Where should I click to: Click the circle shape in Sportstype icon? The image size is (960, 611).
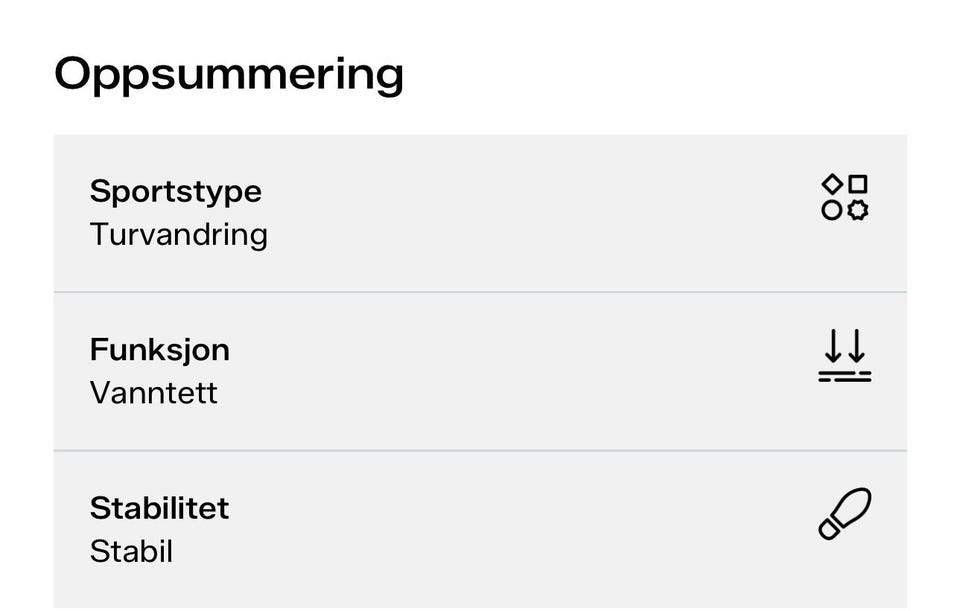pyautogui.click(x=832, y=210)
